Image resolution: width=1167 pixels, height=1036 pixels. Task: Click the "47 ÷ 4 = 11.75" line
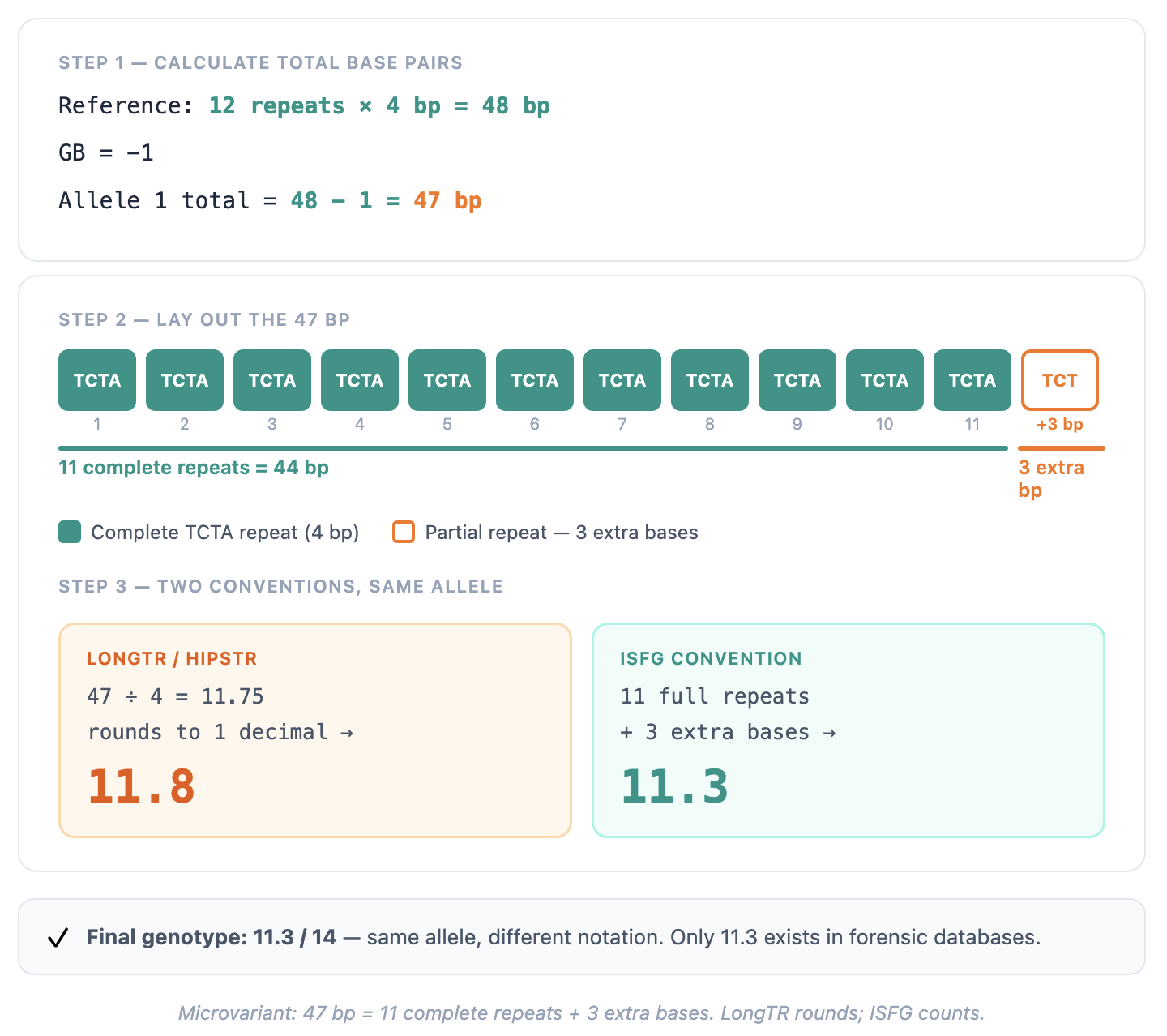pos(175,696)
